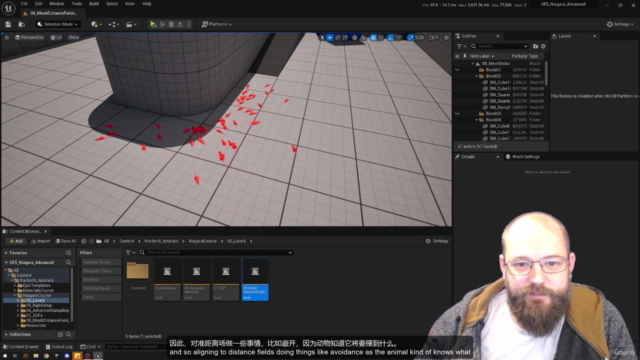Switch to the Levels tab

[x=564, y=36]
